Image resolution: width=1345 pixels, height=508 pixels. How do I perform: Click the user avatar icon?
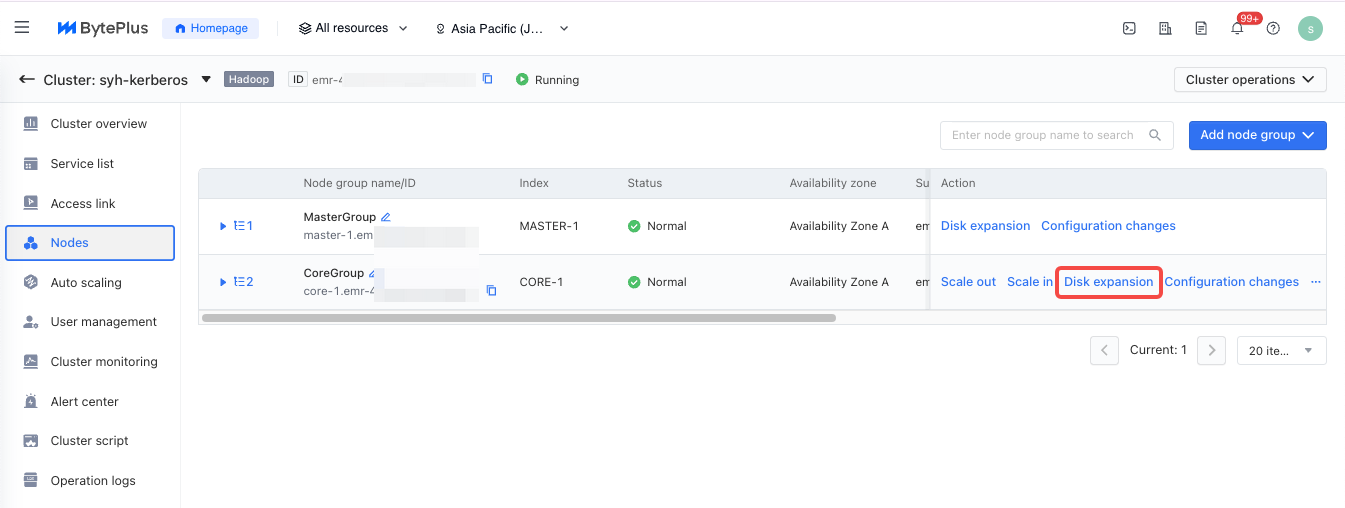click(x=1310, y=29)
